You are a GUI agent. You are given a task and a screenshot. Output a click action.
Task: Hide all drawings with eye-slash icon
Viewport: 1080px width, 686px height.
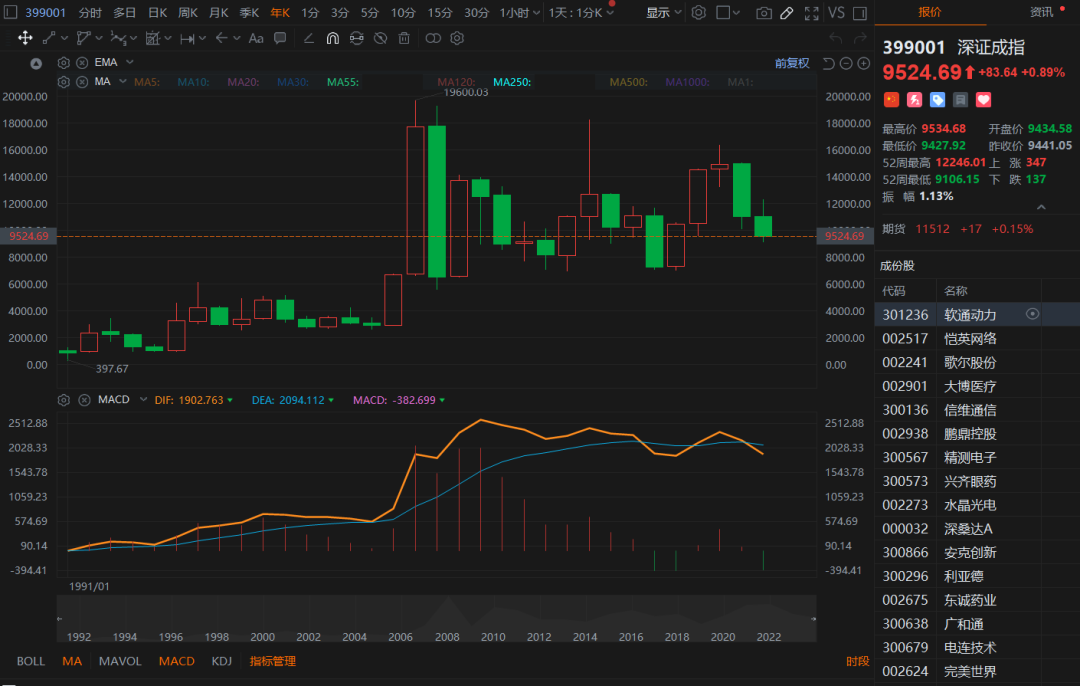point(380,38)
